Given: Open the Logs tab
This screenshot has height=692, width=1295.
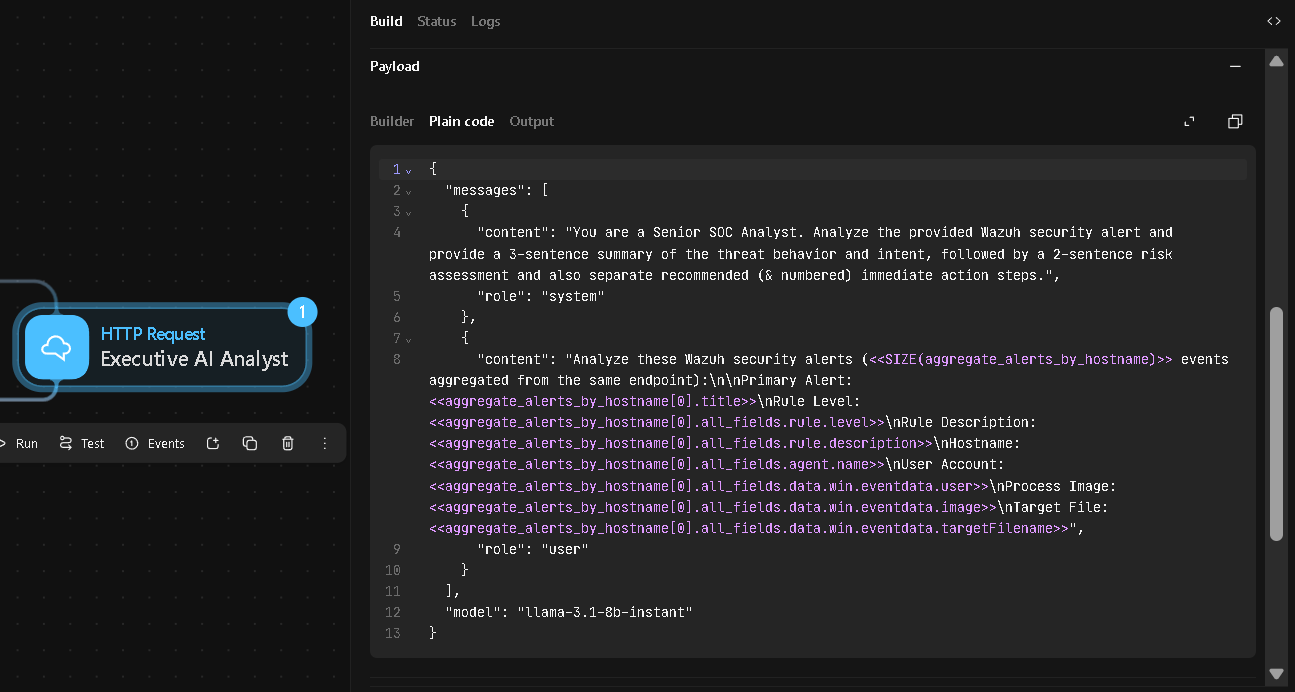Looking at the screenshot, I should (486, 21).
